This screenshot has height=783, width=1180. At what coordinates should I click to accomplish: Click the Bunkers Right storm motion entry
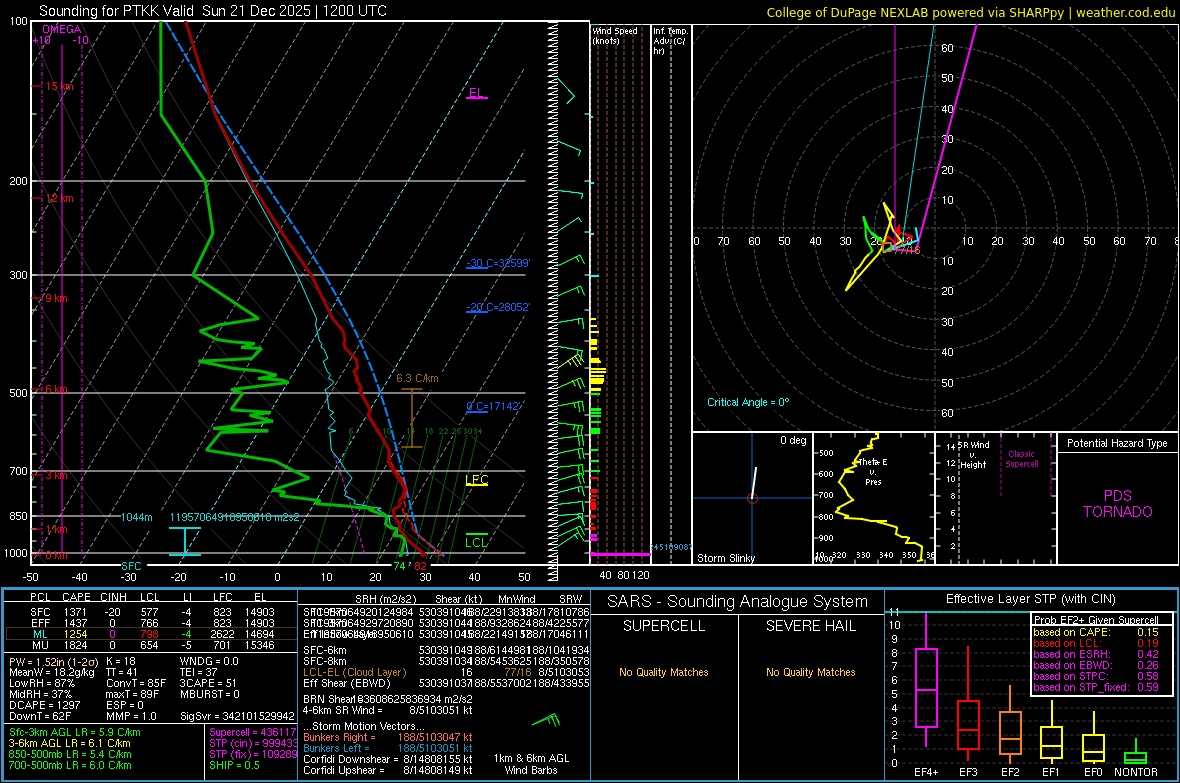(x=388, y=737)
